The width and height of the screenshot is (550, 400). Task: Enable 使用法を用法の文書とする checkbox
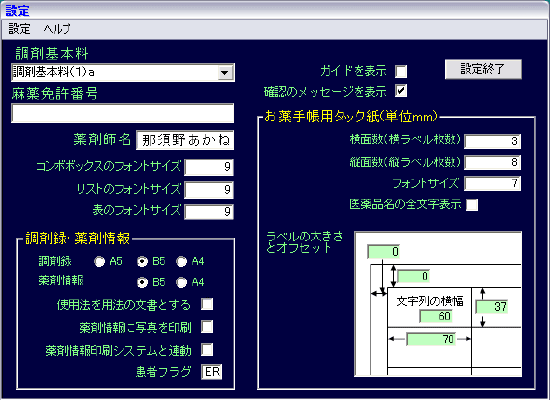pyautogui.click(x=207, y=304)
